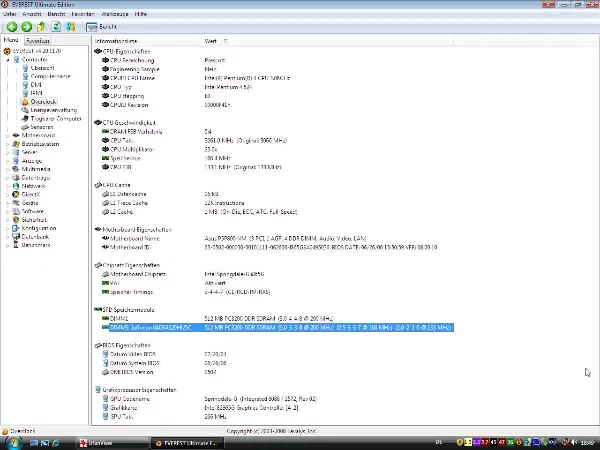Click the Wert column header

[211, 41]
